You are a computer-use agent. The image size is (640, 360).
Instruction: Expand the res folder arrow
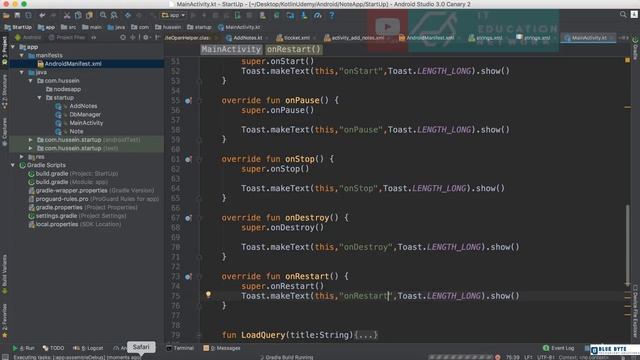(22, 157)
